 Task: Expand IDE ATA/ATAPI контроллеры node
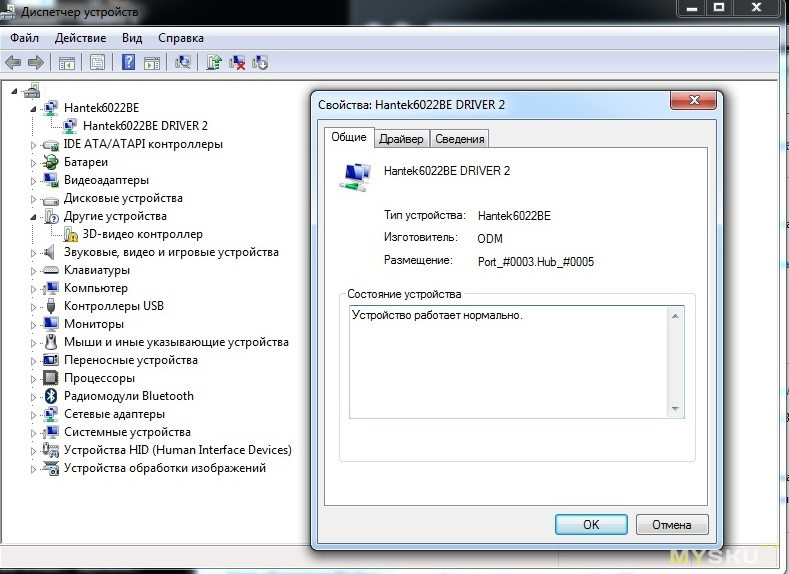click(x=33, y=145)
